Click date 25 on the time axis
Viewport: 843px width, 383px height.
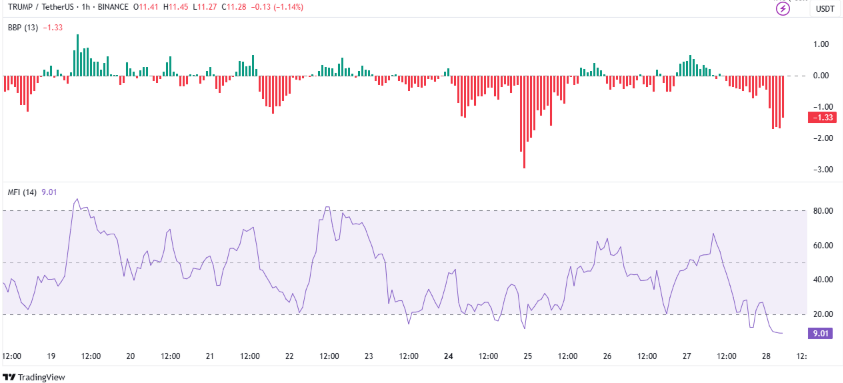pos(528,356)
